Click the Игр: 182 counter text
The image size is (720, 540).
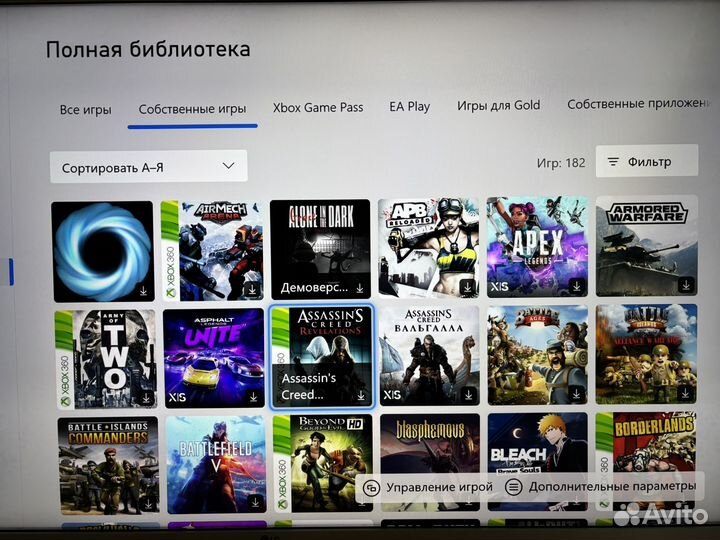(561, 163)
